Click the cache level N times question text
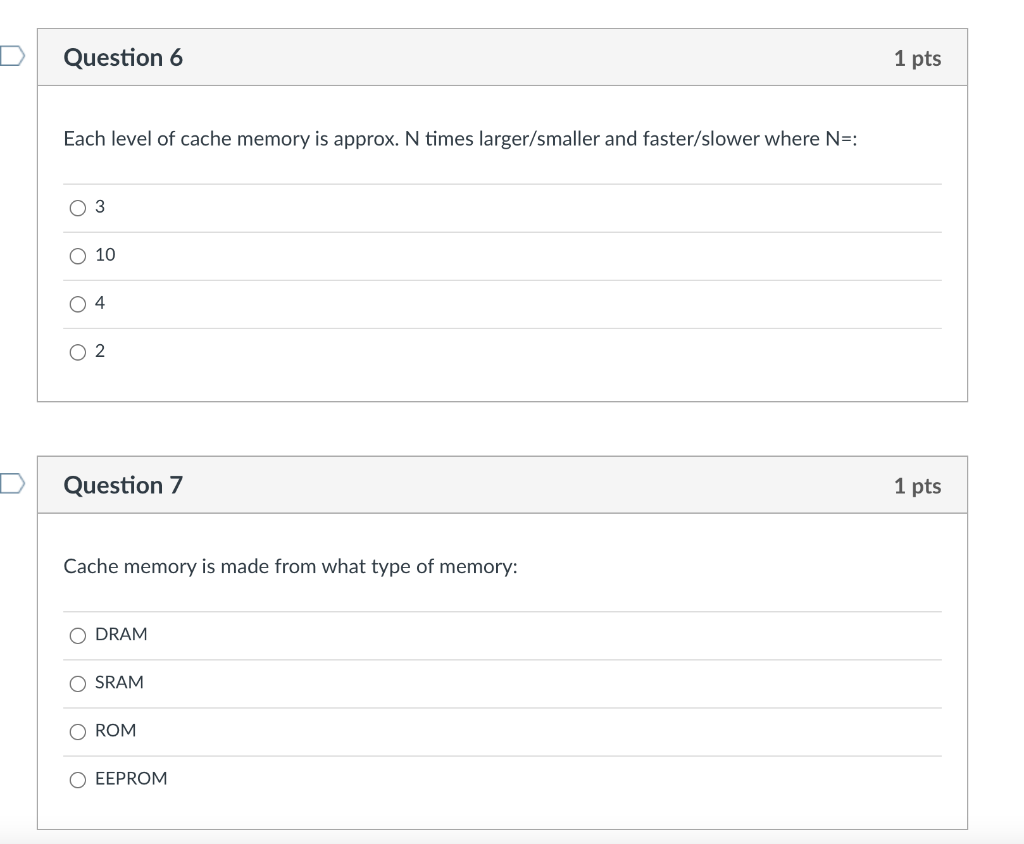The height and width of the screenshot is (844, 1024). [461, 139]
